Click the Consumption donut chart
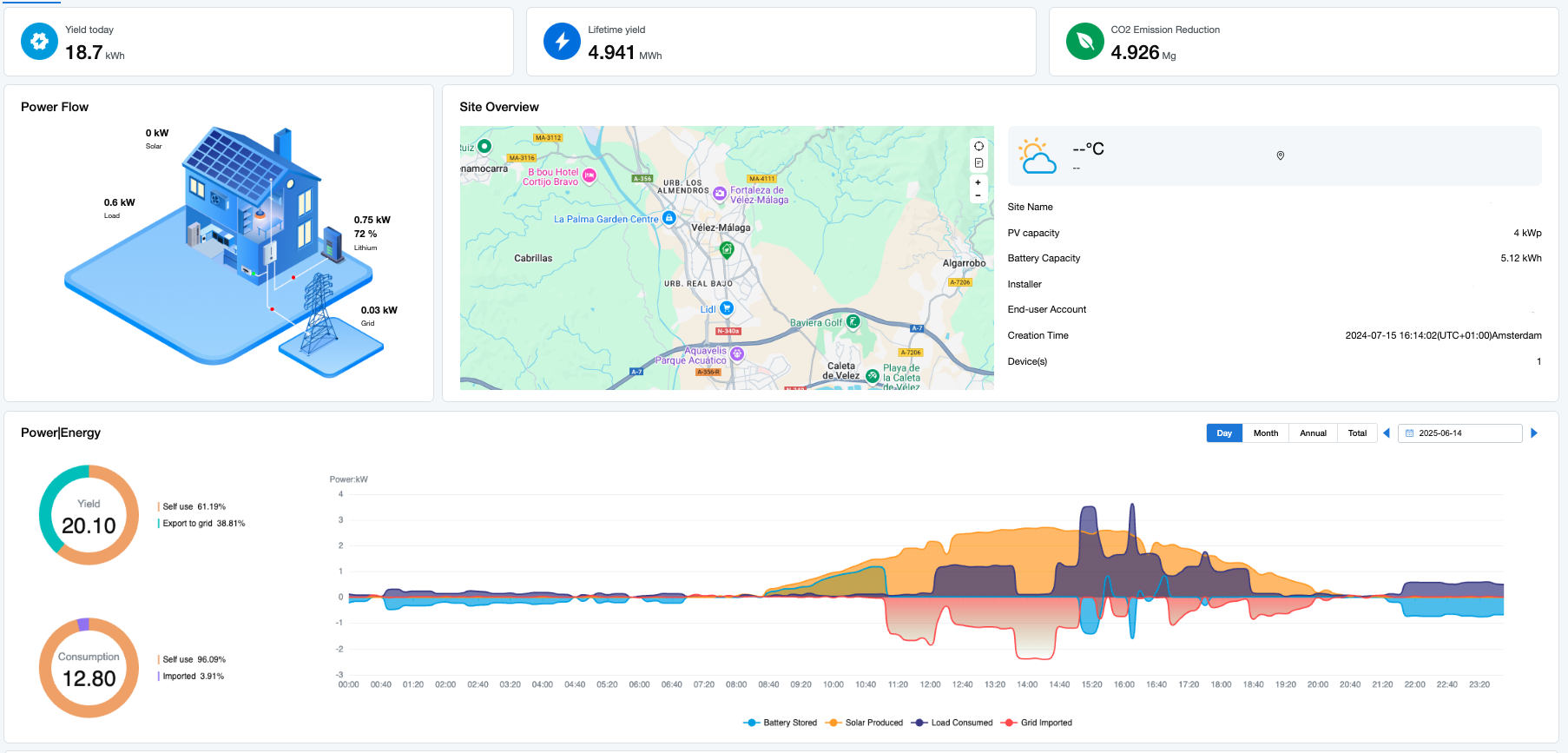1568x753 pixels. pyautogui.click(x=89, y=668)
